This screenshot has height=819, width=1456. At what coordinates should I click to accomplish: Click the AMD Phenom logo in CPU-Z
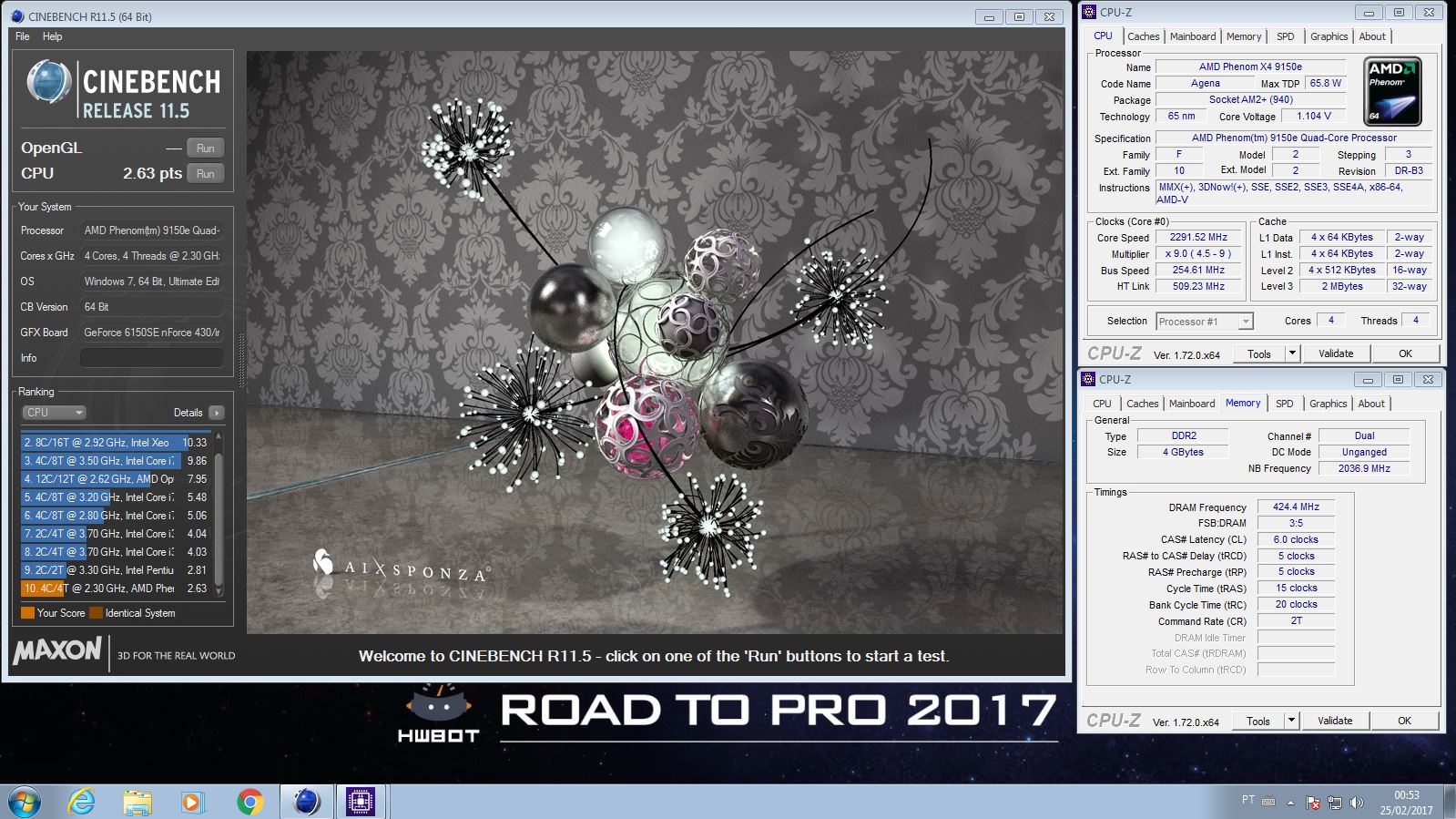[x=1392, y=91]
